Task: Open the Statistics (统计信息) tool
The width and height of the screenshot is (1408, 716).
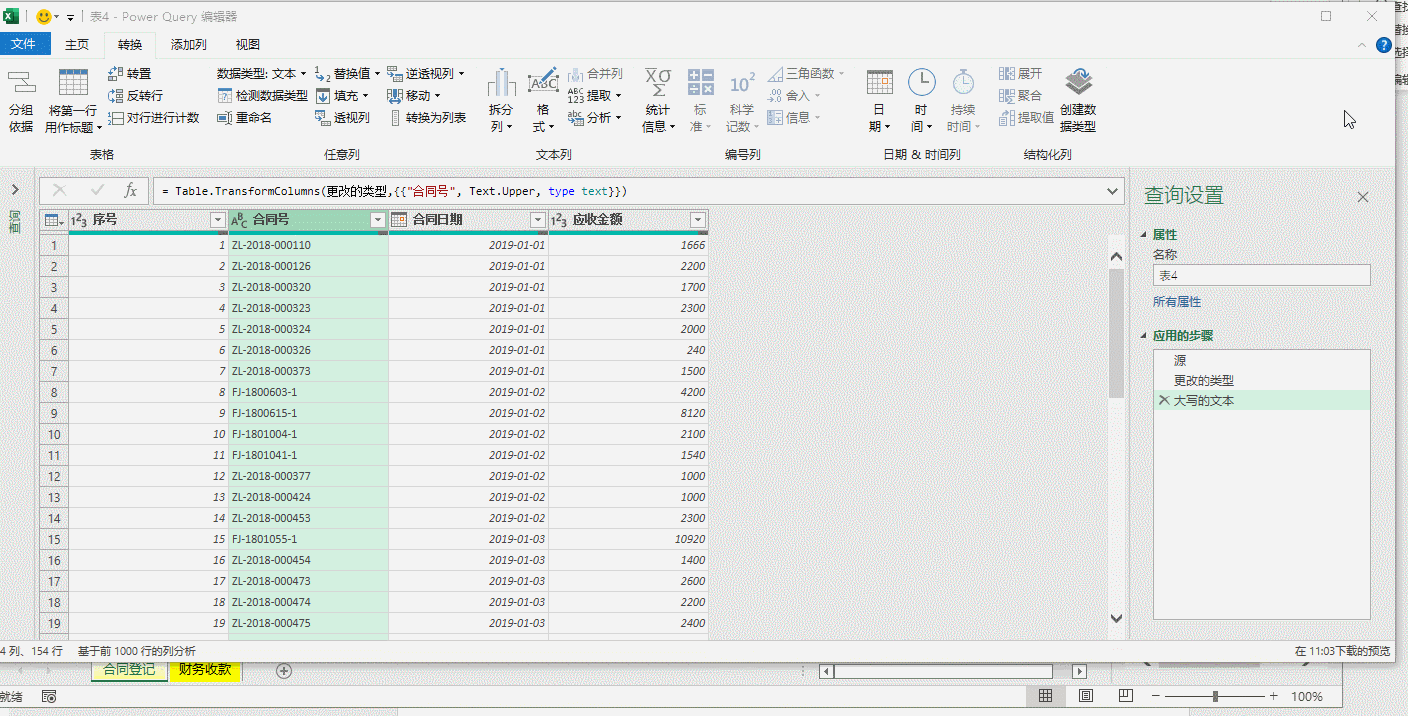Action: click(x=658, y=102)
